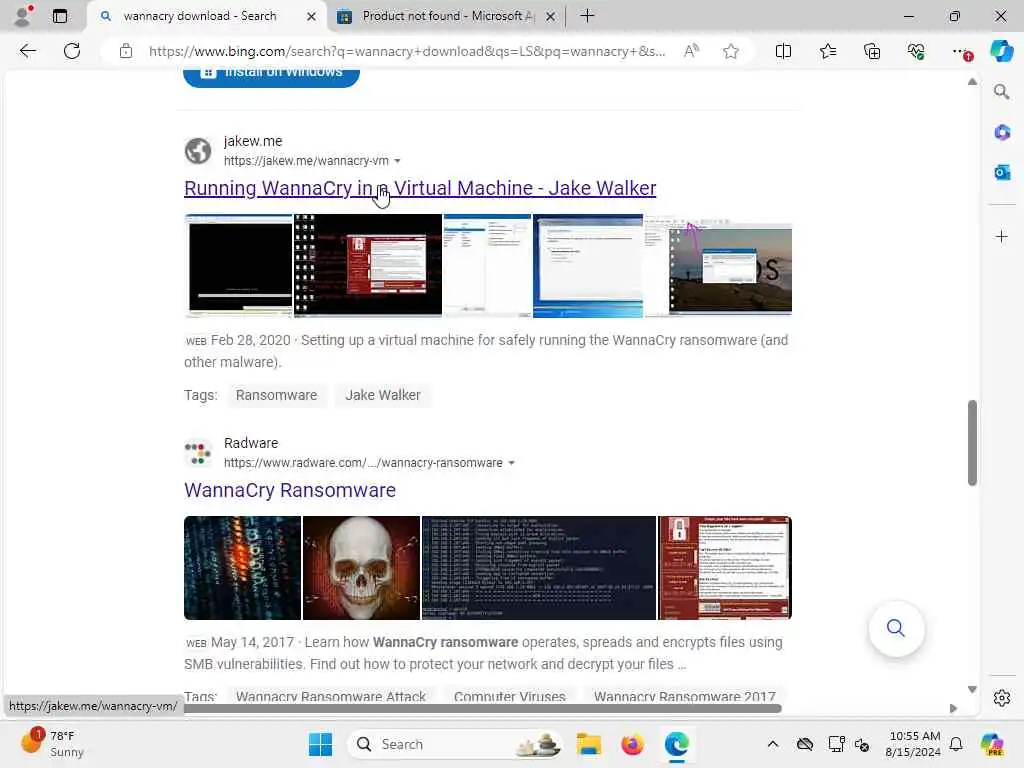
Task: Click the horizontal scrollbar thumb
Action: coord(482,708)
